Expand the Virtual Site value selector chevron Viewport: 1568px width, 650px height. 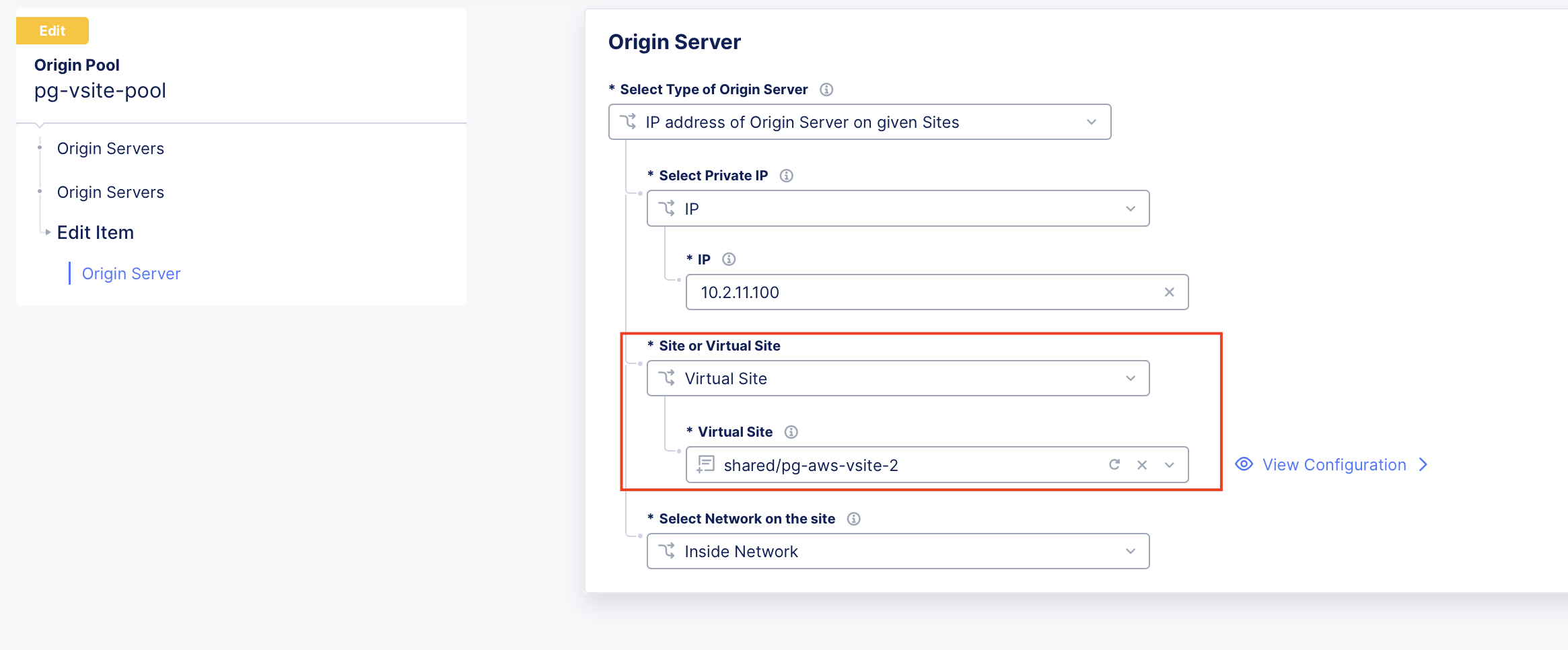1169,464
